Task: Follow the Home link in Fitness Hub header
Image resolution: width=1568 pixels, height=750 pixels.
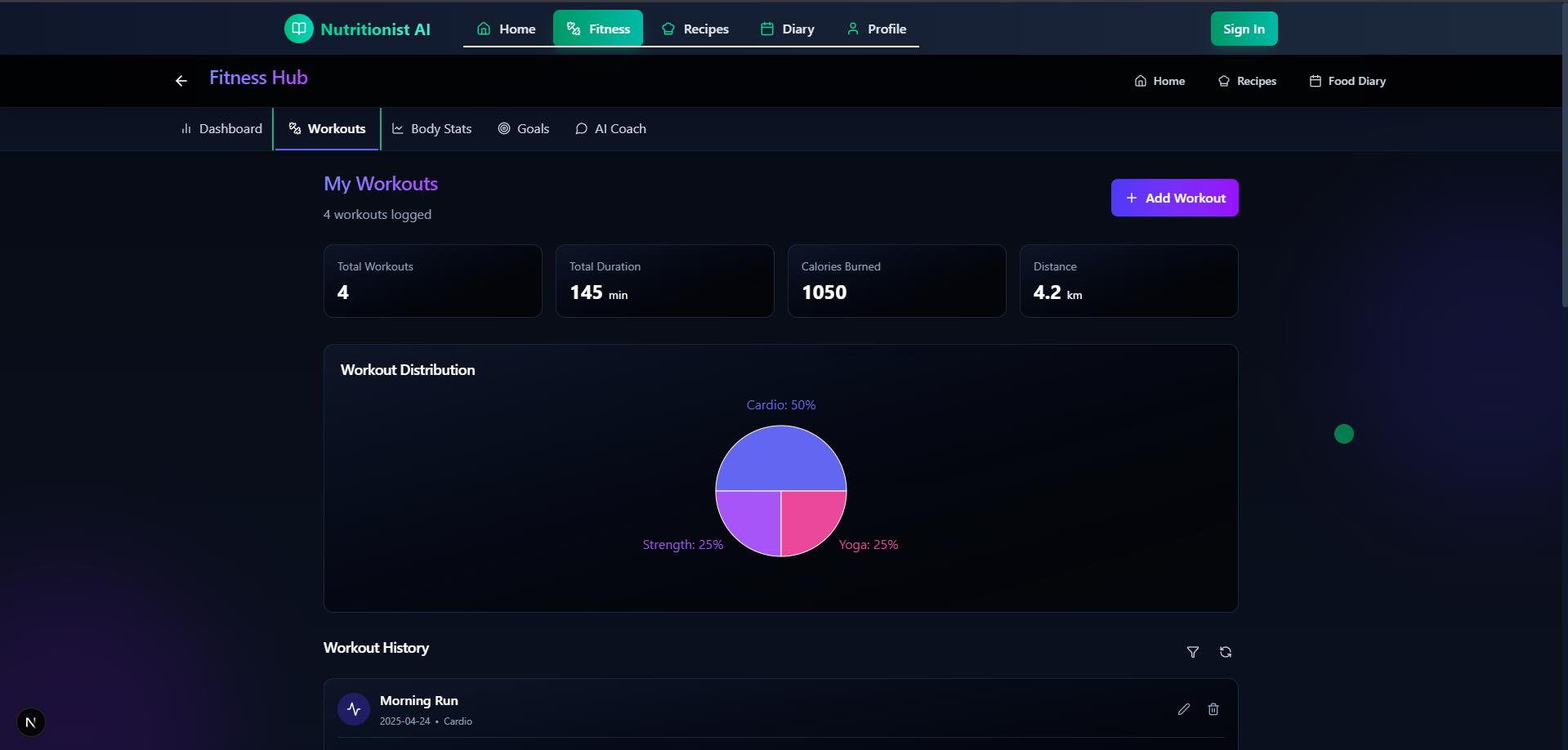Action: (1159, 81)
